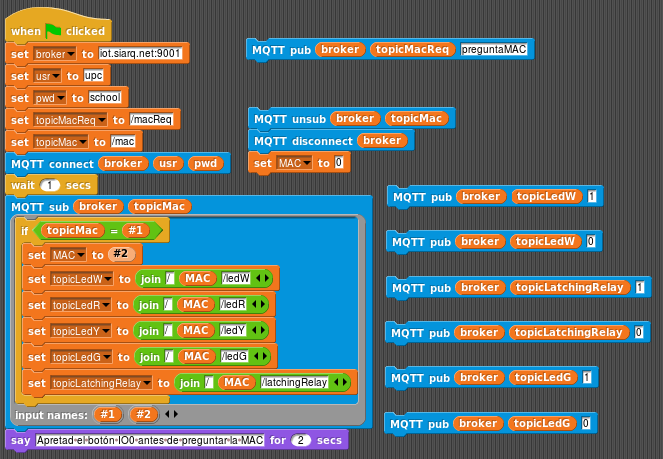
Task: Click the input names arrows control
Action: (x=171, y=414)
